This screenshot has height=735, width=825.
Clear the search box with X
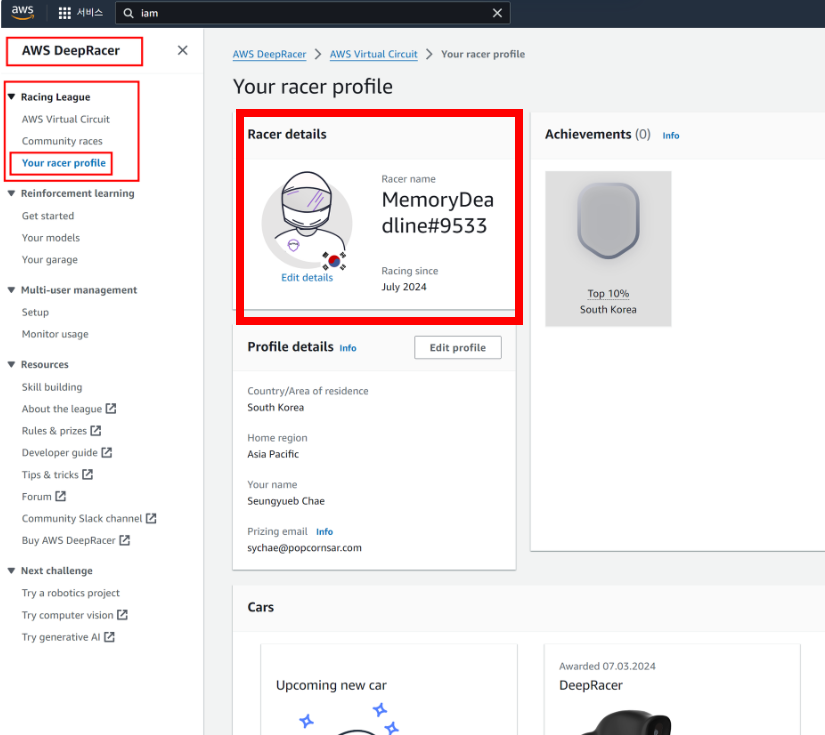[497, 13]
